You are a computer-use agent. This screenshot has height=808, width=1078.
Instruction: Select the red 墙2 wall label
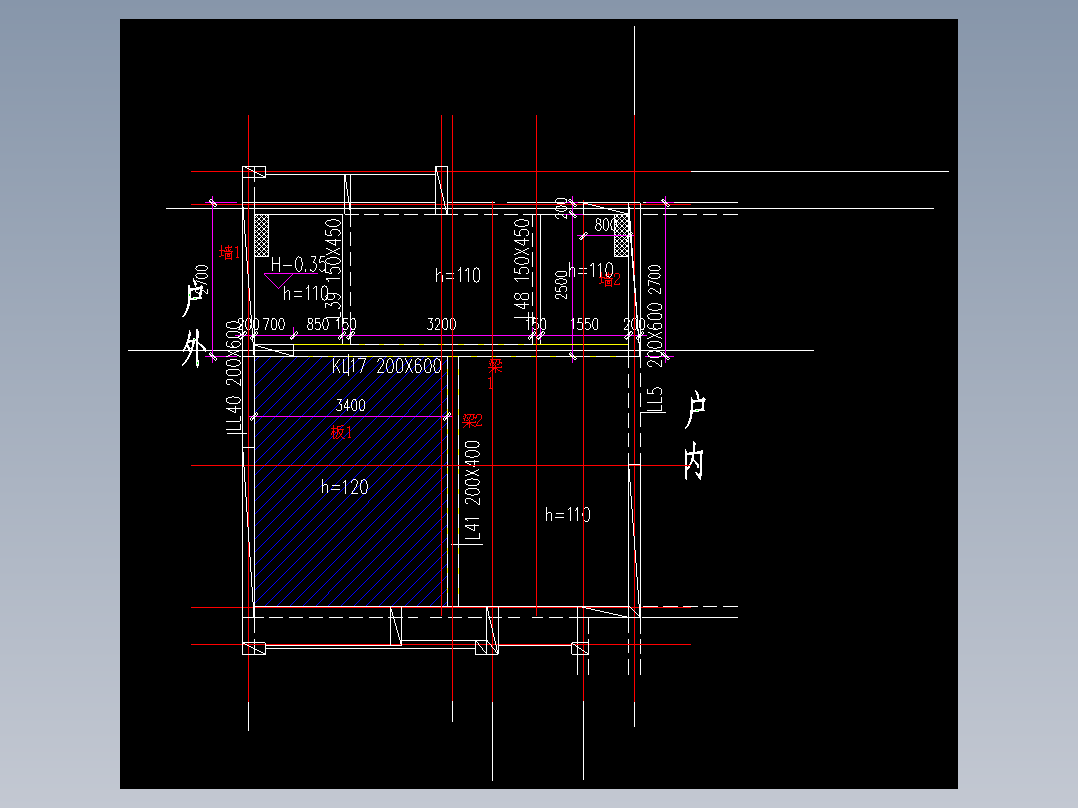click(610, 280)
